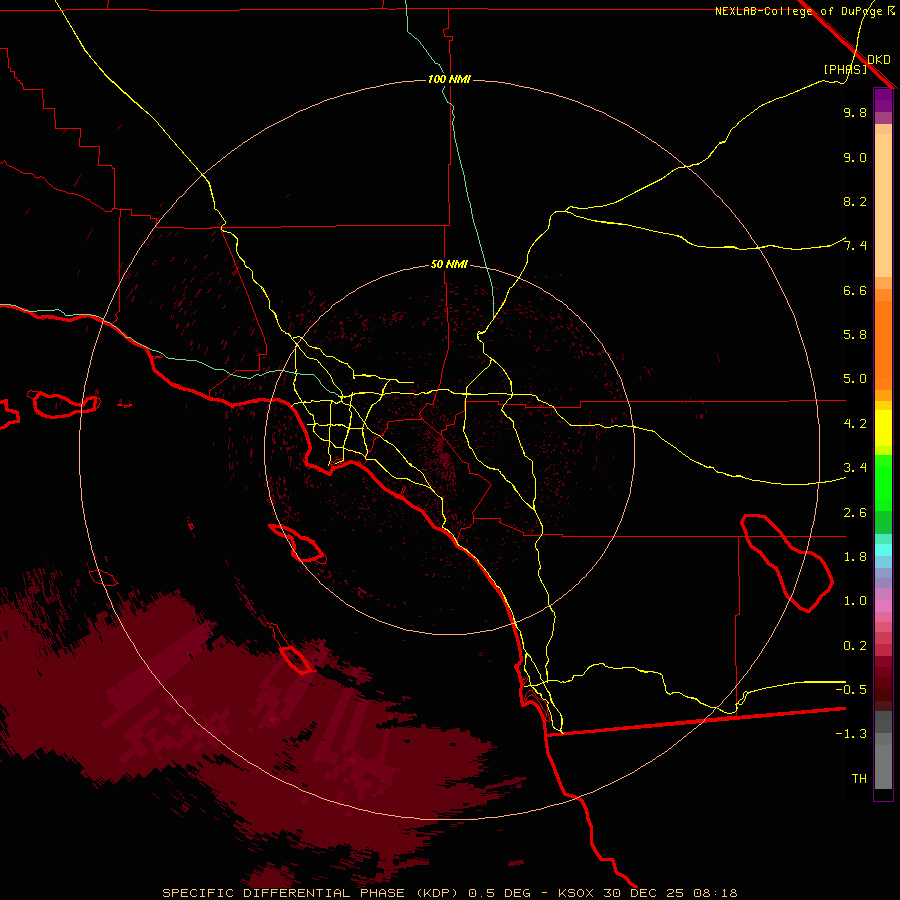Click the 6.6 scale value
This screenshot has width=900, height=900.
(x=855, y=290)
